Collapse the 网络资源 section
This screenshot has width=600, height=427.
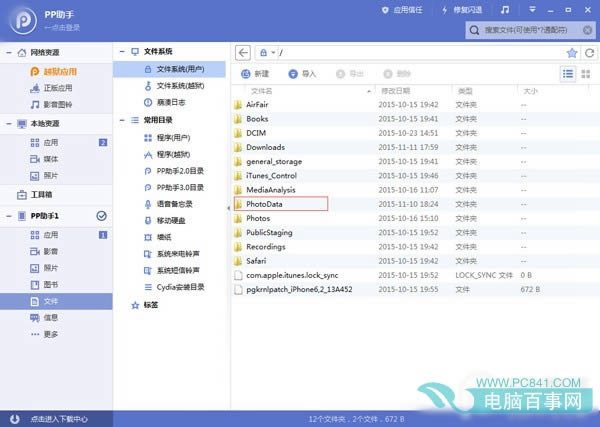coord(8,52)
